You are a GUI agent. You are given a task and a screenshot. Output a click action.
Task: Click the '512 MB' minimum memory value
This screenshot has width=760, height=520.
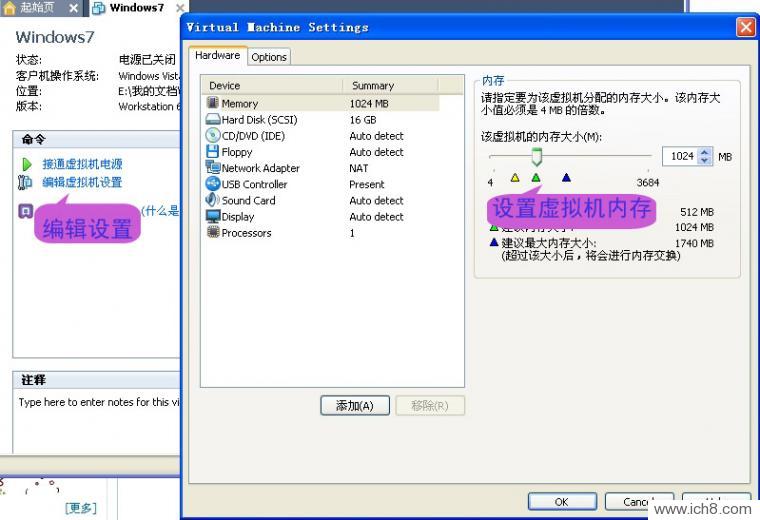pos(697,212)
